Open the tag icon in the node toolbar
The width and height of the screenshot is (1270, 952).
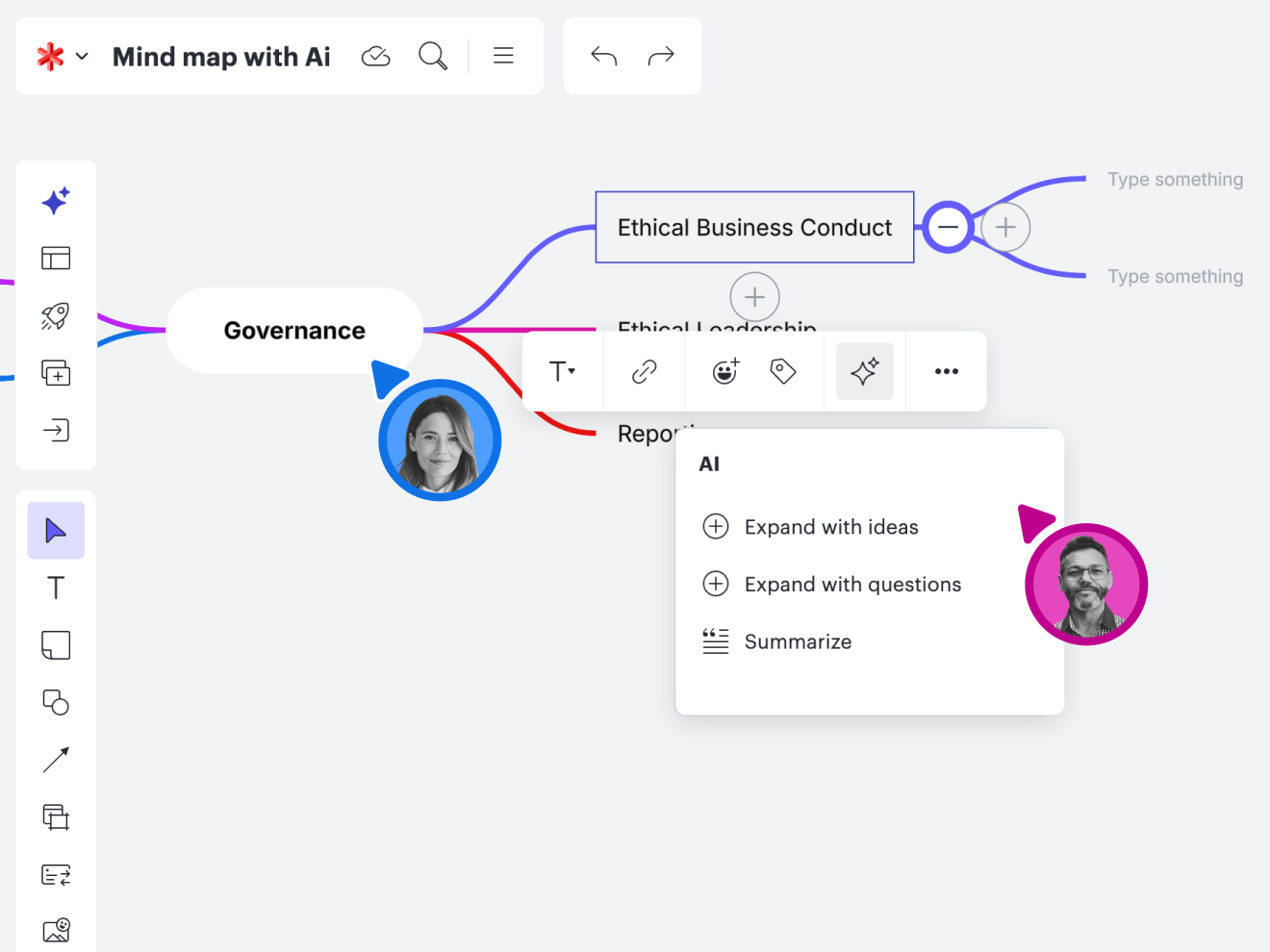[783, 370]
